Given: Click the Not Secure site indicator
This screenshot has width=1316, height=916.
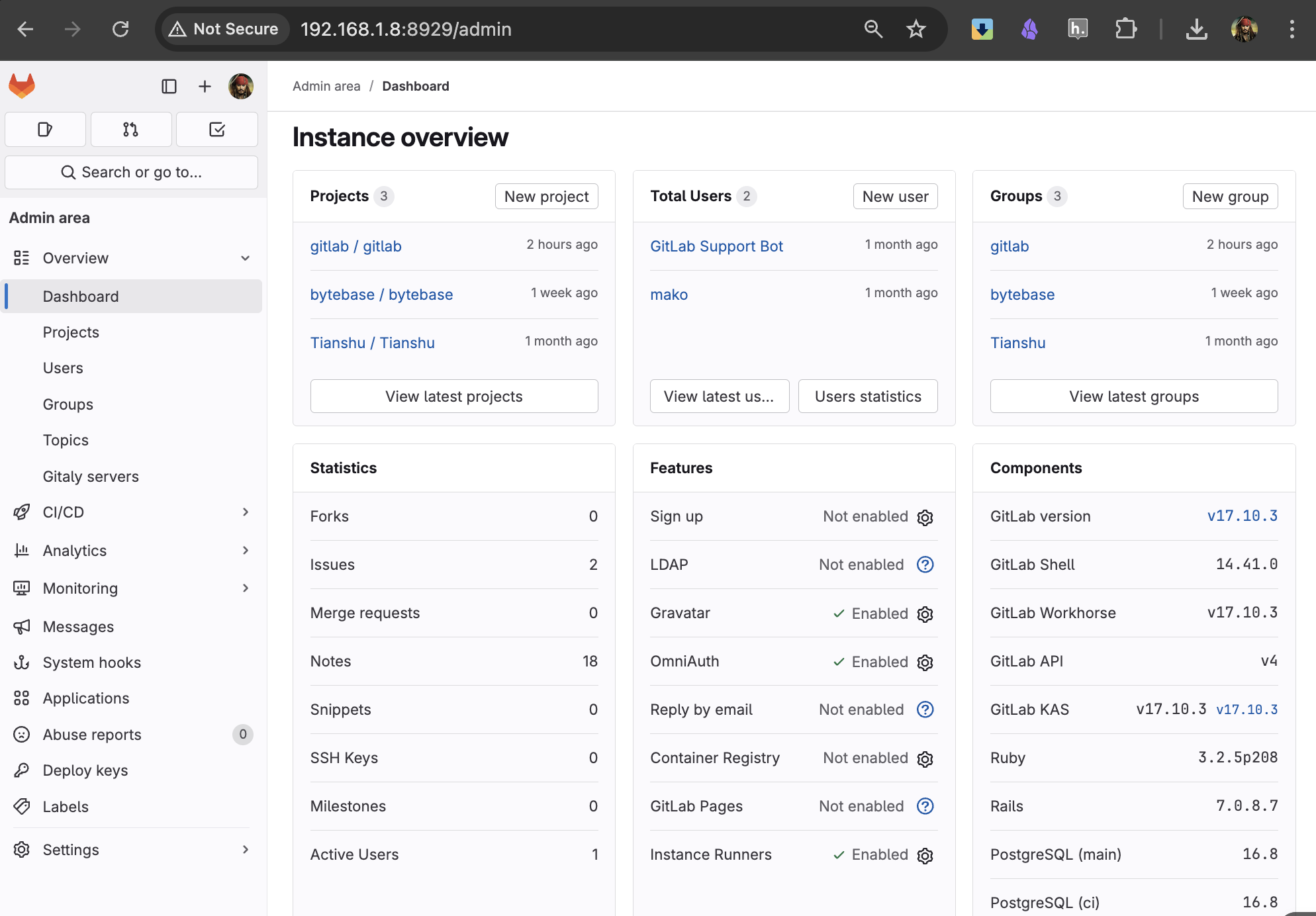Looking at the screenshot, I should point(224,29).
